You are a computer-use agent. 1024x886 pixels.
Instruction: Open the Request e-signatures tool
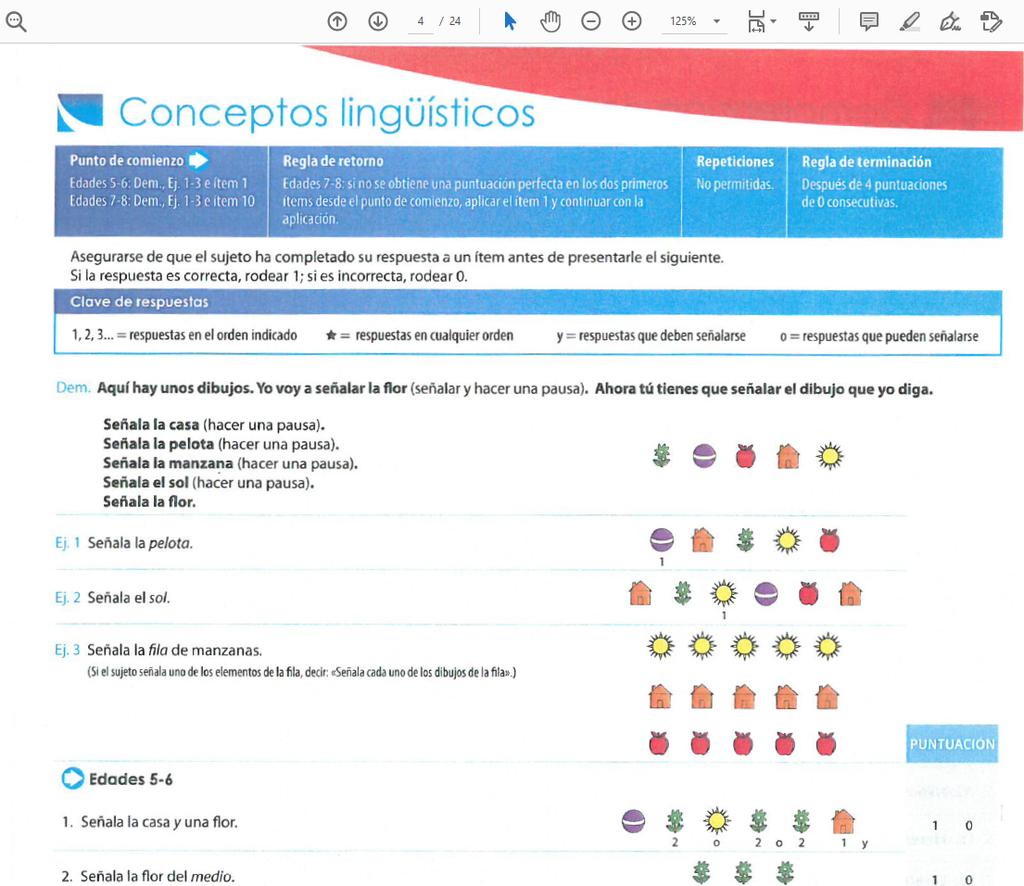coord(989,20)
